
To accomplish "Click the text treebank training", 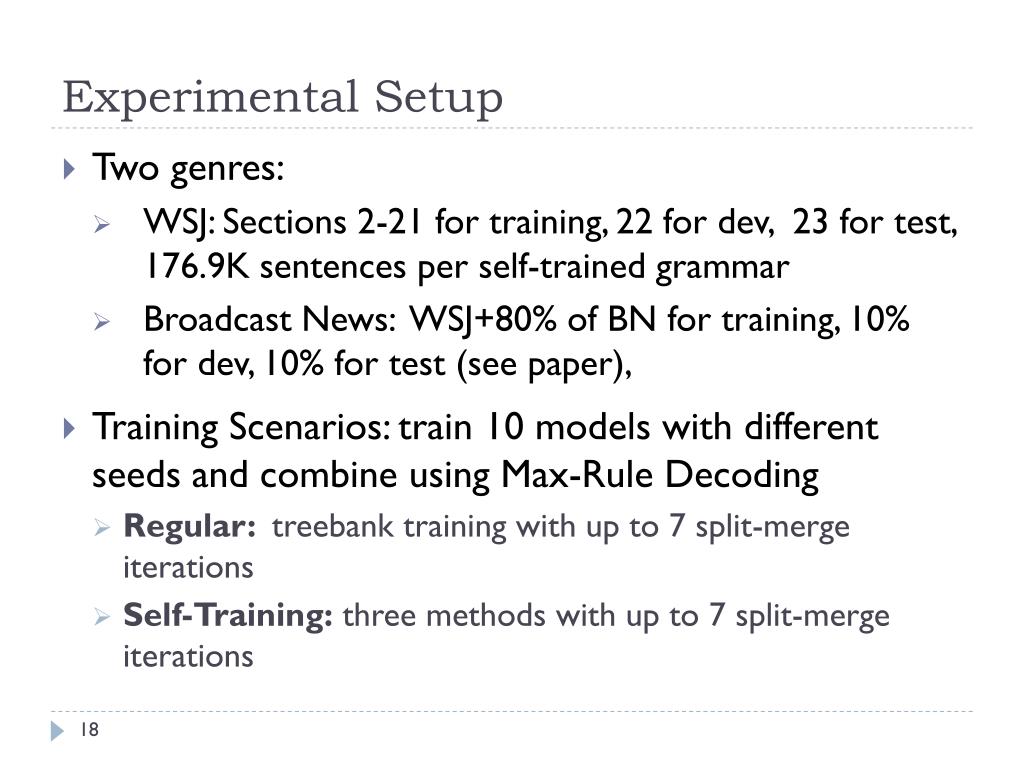I will tap(389, 528).
